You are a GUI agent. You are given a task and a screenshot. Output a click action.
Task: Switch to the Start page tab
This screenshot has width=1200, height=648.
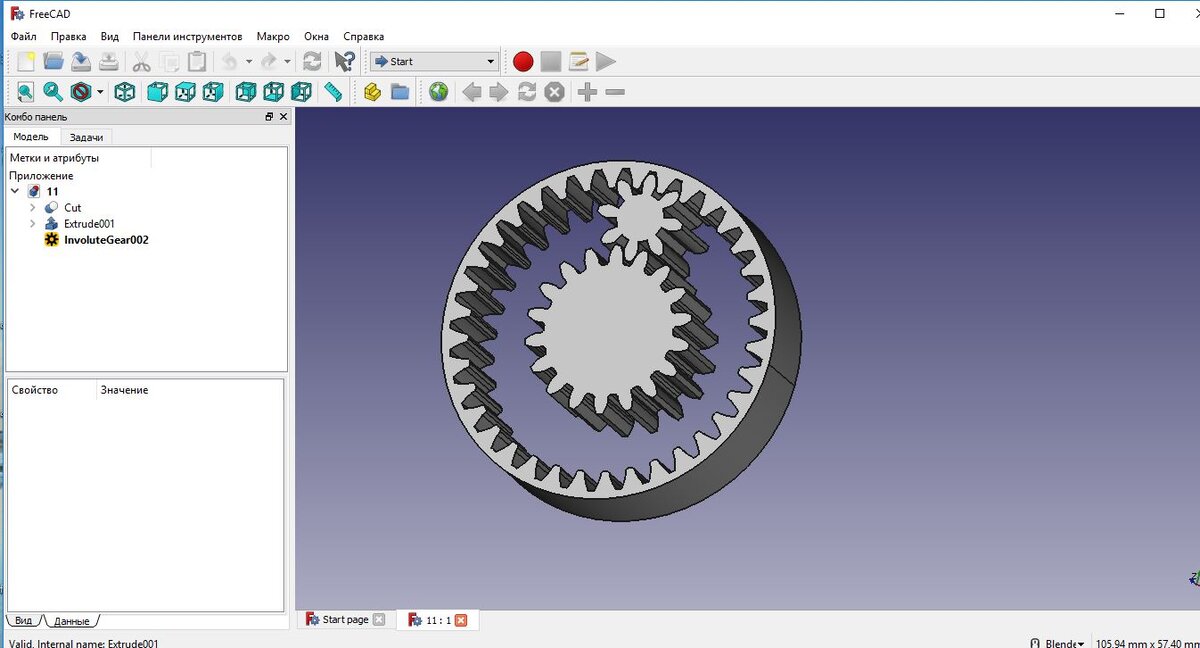(x=345, y=620)
